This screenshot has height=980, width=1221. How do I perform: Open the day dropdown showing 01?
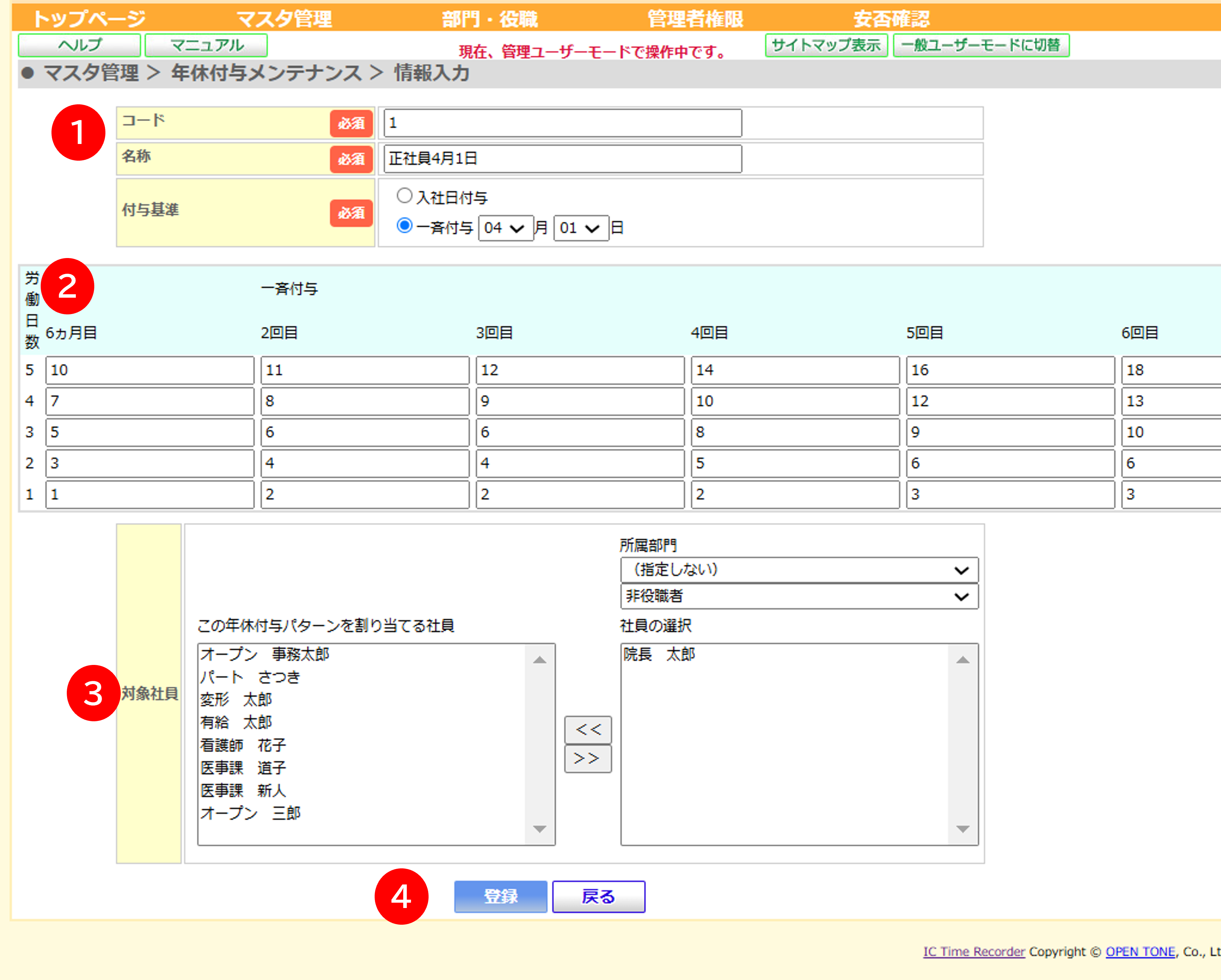(581, 228)
